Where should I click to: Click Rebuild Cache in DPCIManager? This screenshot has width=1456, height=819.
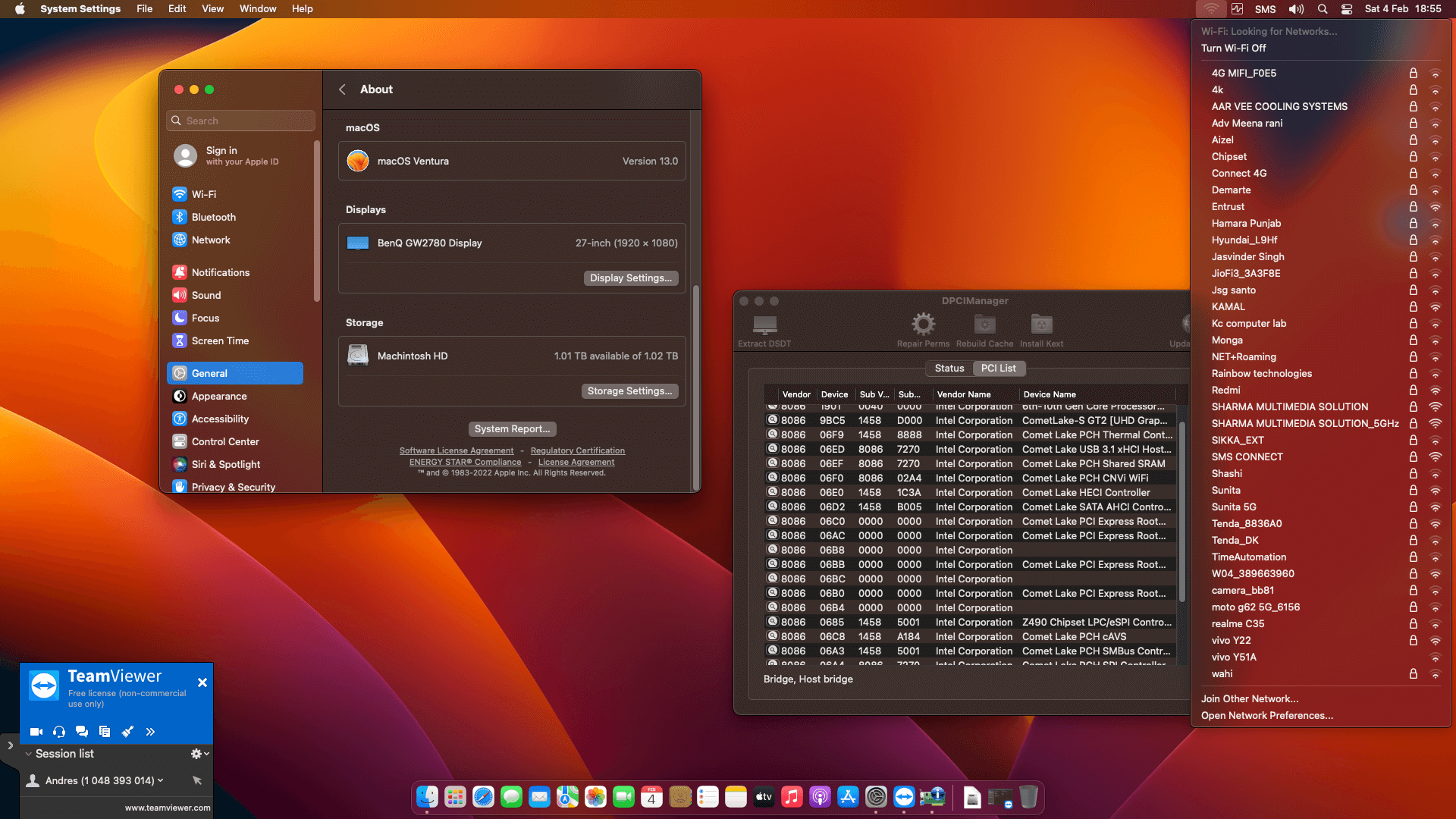point(984,331)
